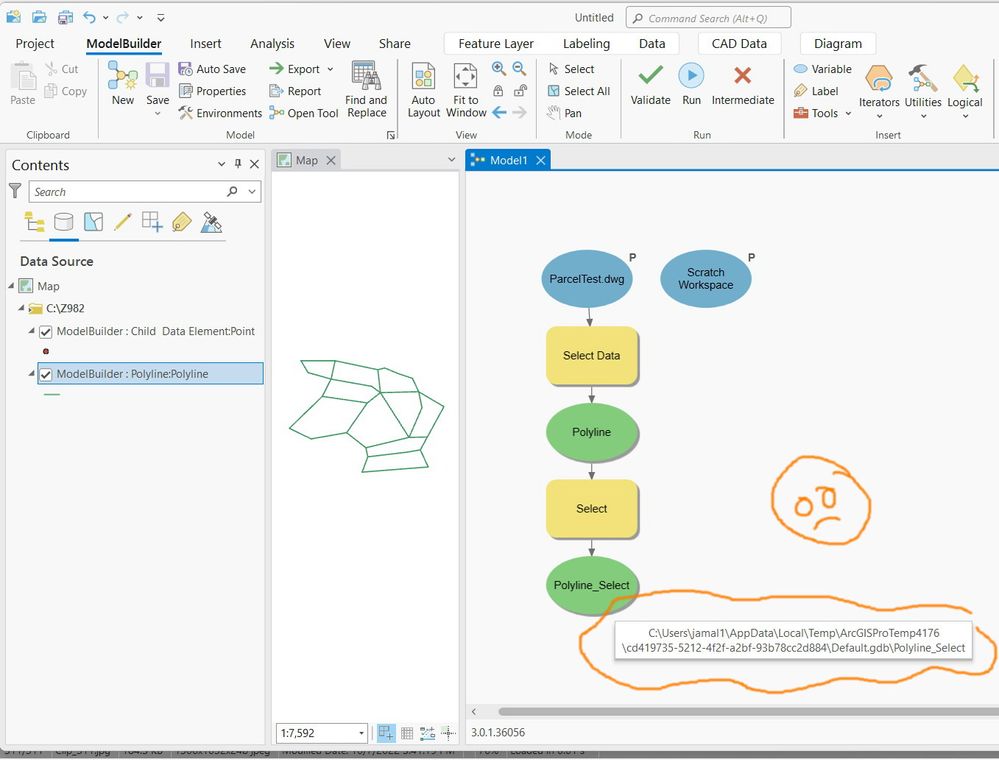List by Drawing Order
999x760 pixels.
34,222
